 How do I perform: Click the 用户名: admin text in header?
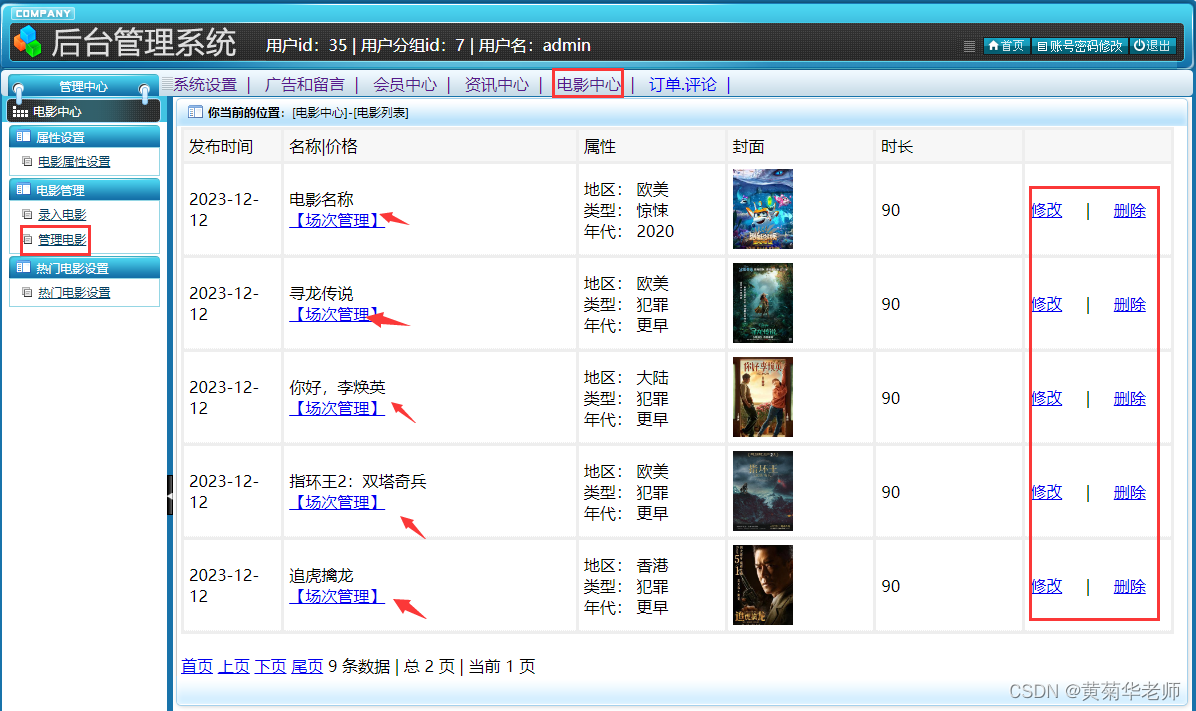point(535,45)
